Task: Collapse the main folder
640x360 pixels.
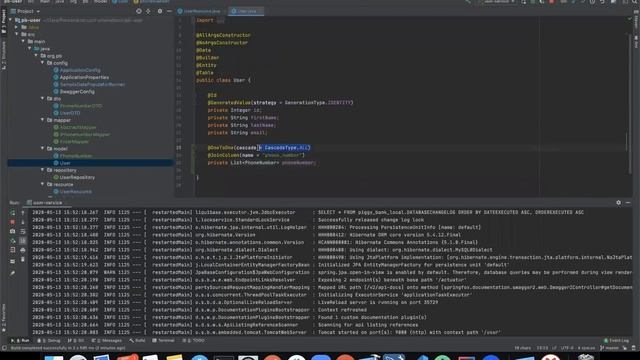Action: coord(23,41)
